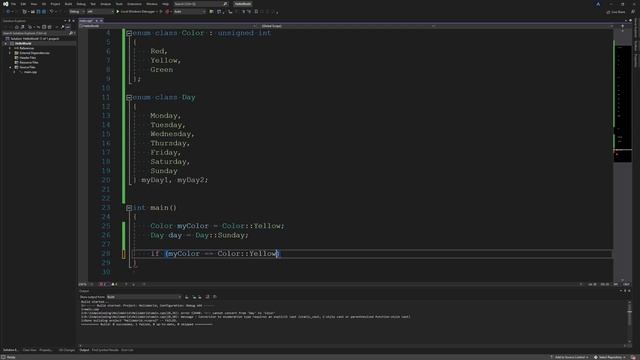Open the View menu

click(x=34, y=4)
